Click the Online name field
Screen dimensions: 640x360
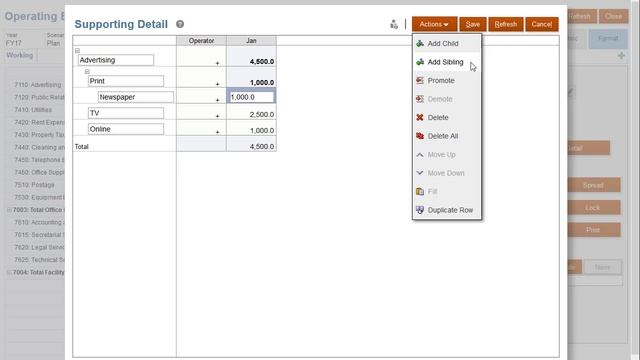126,129
